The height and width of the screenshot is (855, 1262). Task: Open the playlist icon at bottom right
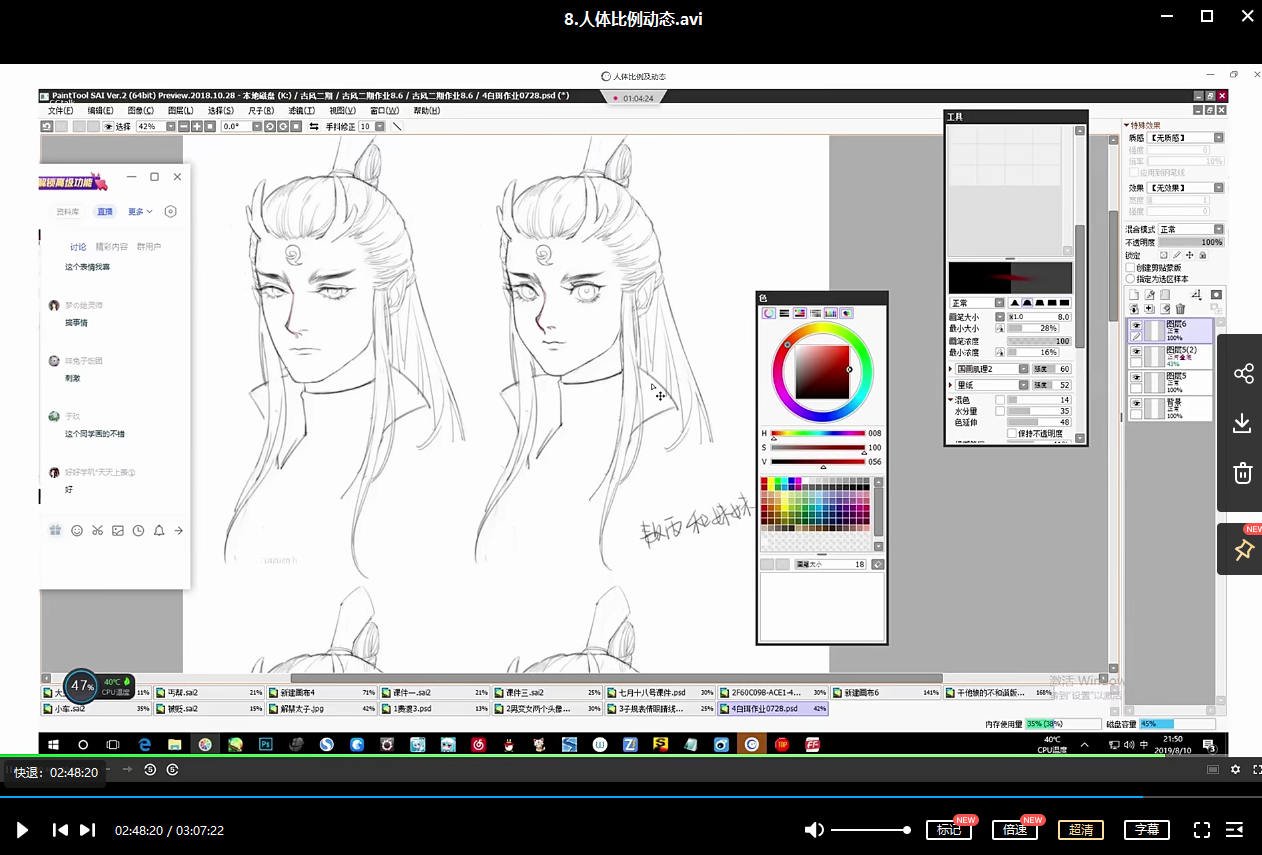[1235, 830]
